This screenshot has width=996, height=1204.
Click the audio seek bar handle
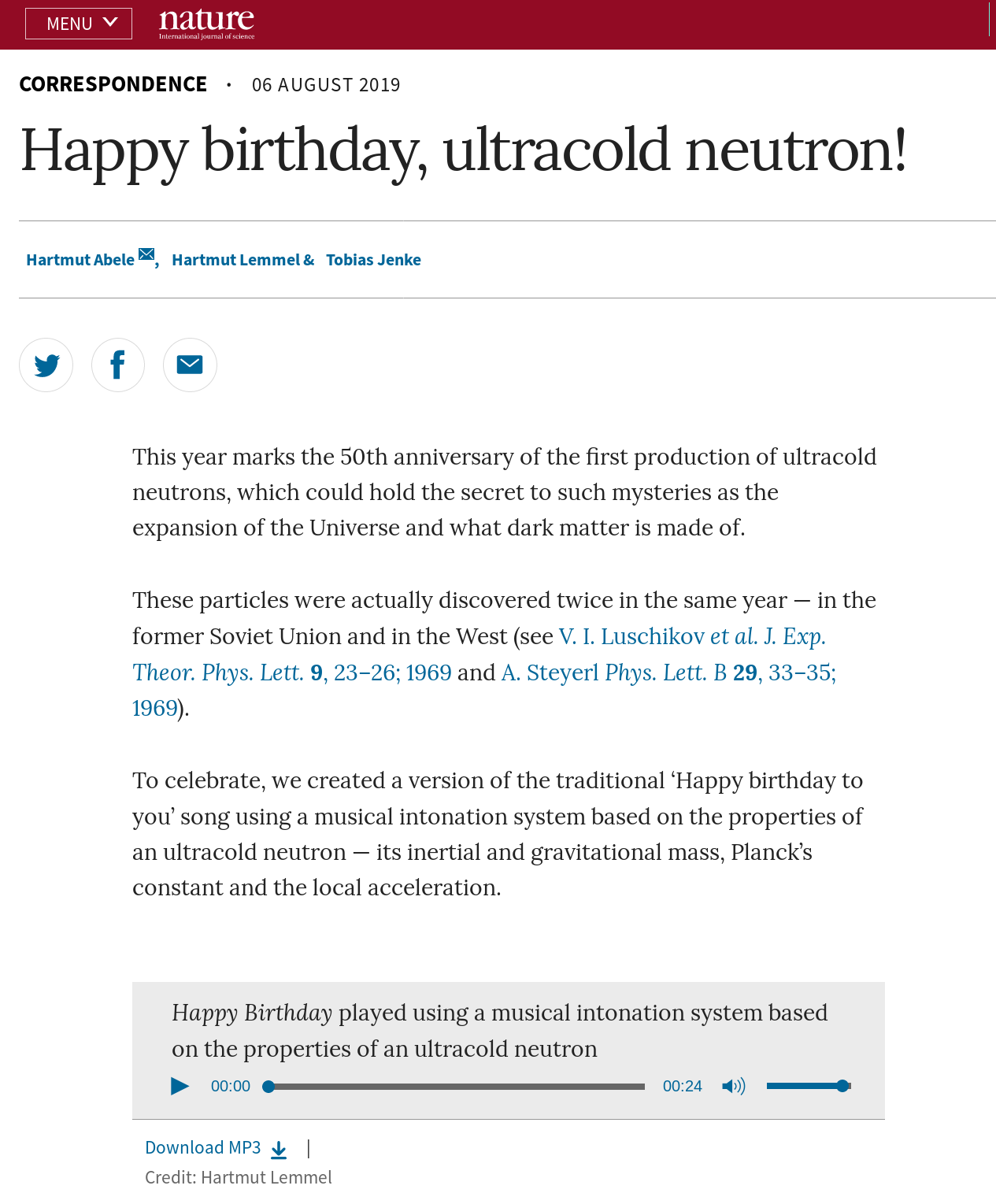pyautogui.click(x=268, y=1087)
